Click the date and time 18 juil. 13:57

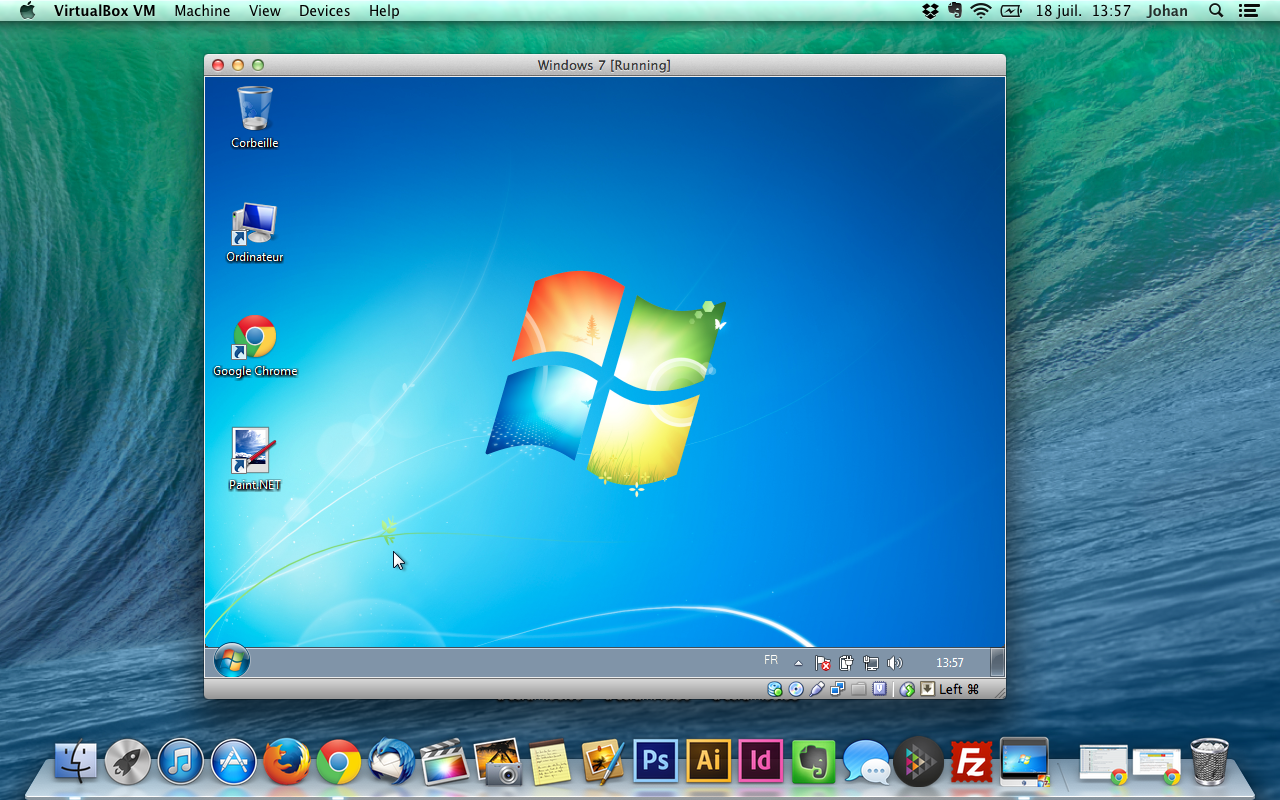coord(1083,11)
